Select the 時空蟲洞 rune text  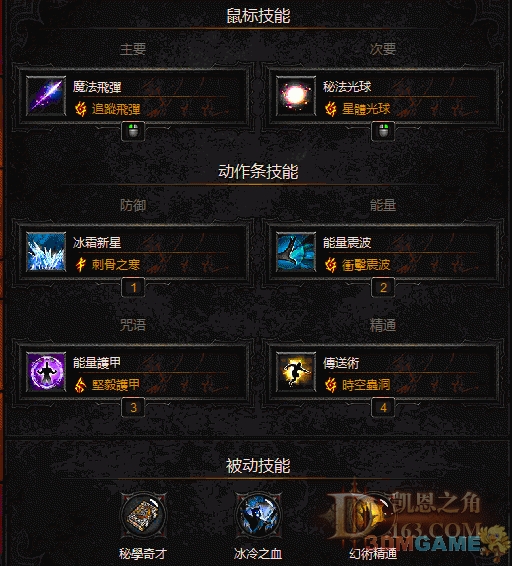tap(366, 385)
